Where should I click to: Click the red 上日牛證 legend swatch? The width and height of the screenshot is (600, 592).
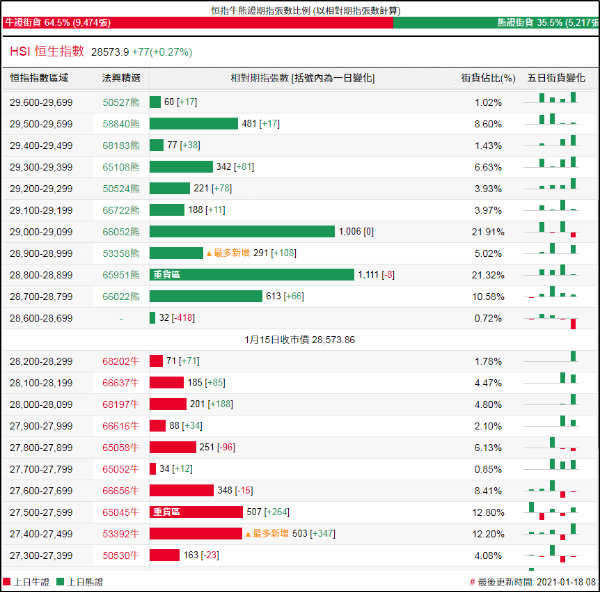[x=7, y=582]
